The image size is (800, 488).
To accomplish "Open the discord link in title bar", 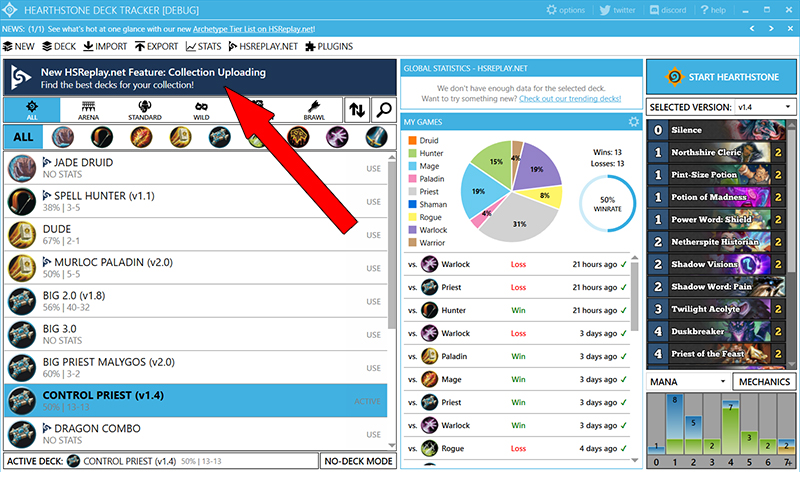I will (668, 10).
